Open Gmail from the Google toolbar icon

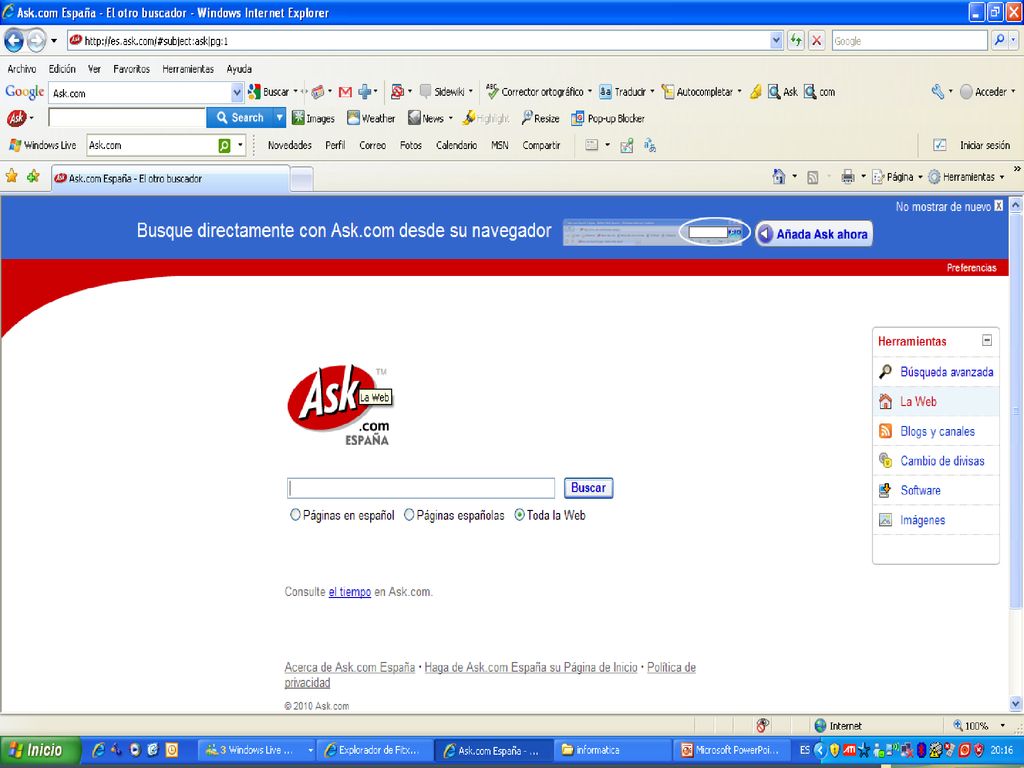[x=345, y=92]
